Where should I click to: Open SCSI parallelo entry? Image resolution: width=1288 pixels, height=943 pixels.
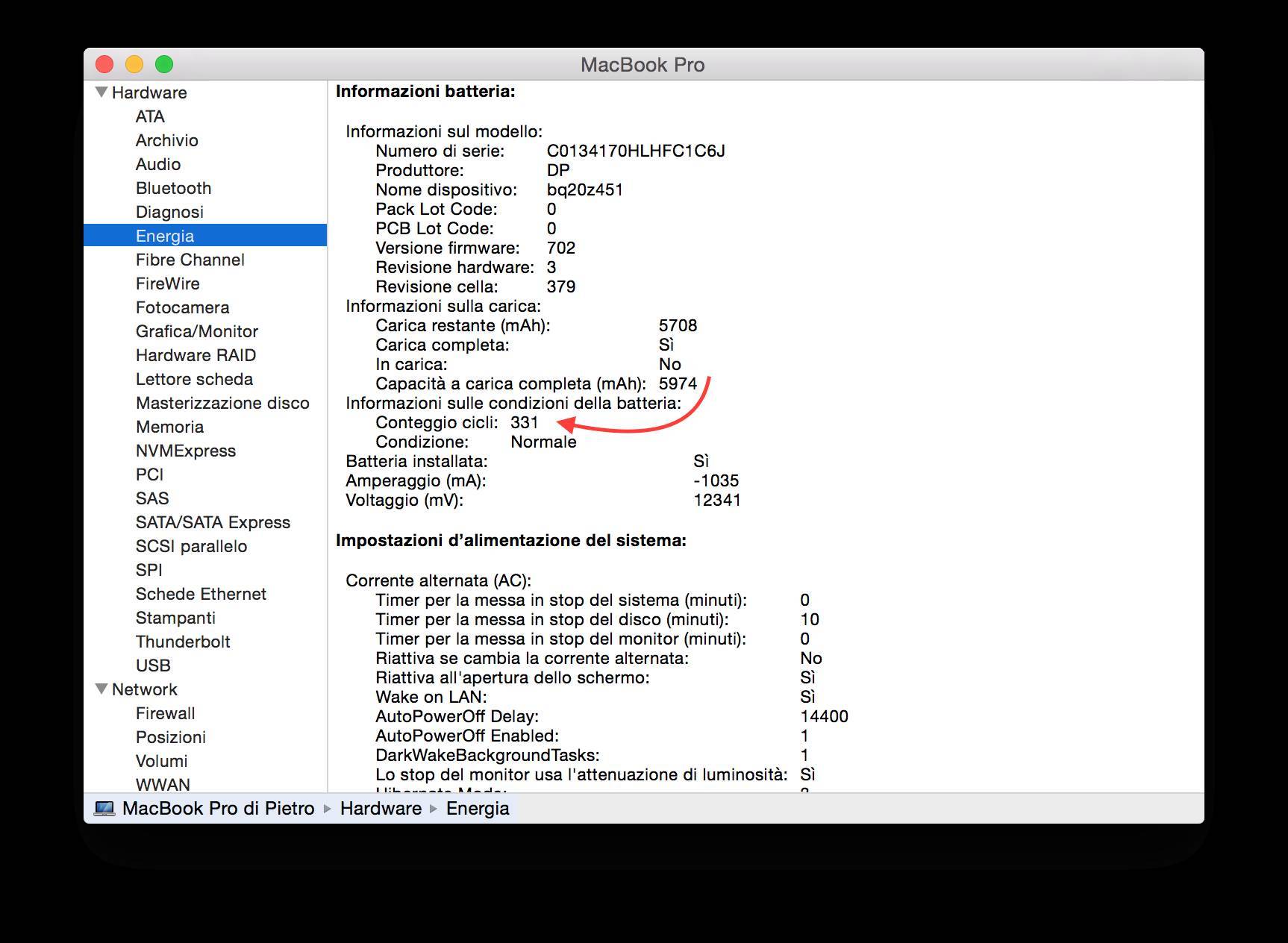point(192,546)
